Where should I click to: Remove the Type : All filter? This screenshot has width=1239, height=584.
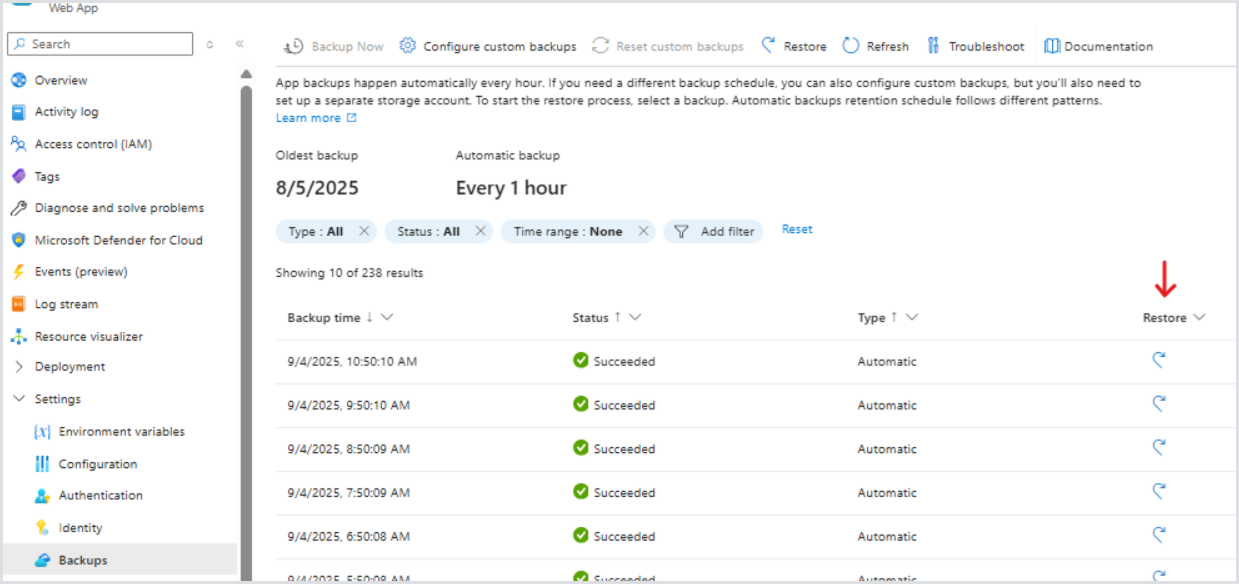point(364,231)
